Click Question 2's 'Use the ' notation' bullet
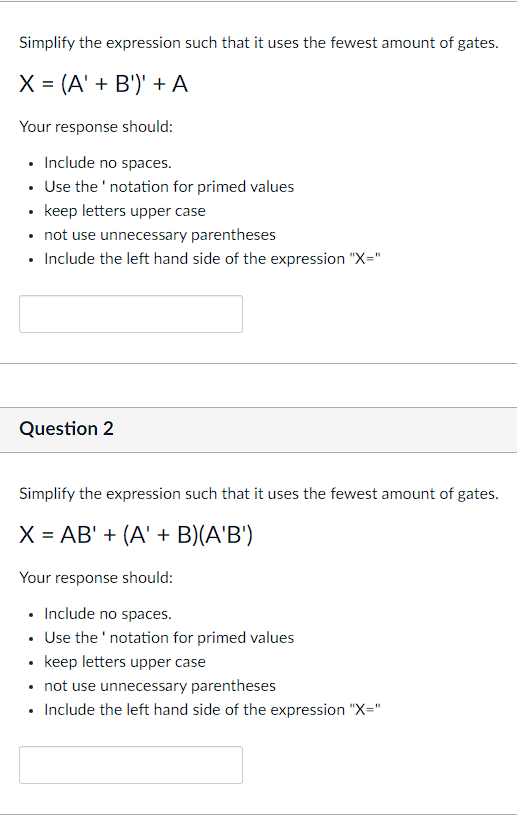Screen dimensions: 517x816 coord(169,638)
